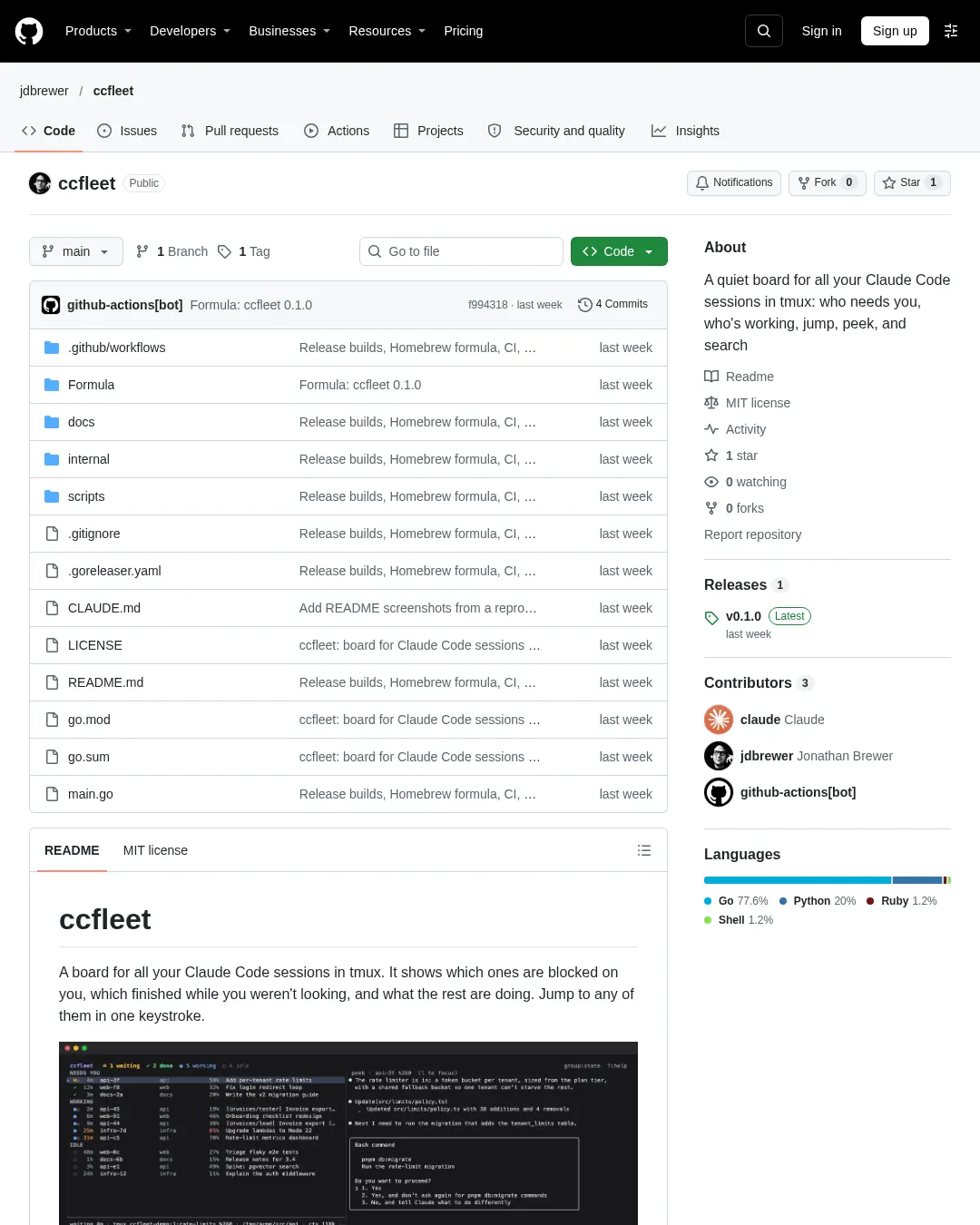The image size is (980, 1225).
Task: Select the README tab in file viewer
Action: [x=72, y=850]
